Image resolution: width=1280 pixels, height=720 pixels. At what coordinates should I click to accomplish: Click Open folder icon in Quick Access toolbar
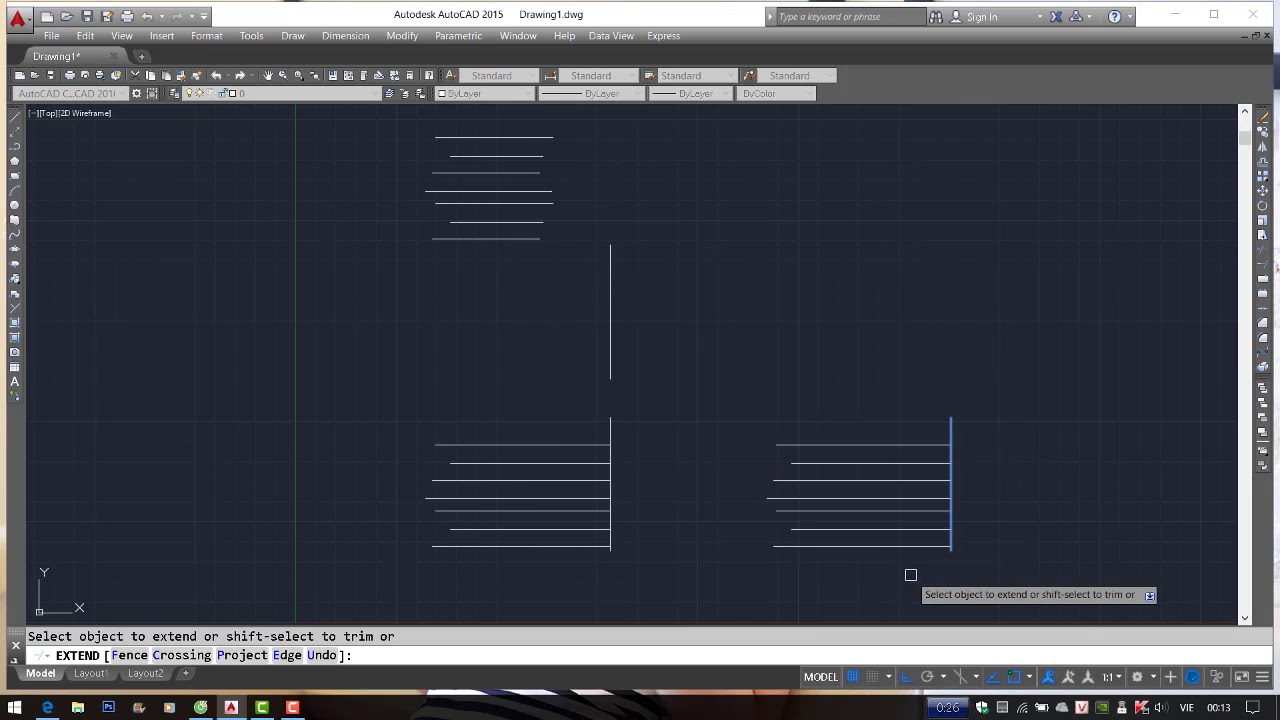67,16
